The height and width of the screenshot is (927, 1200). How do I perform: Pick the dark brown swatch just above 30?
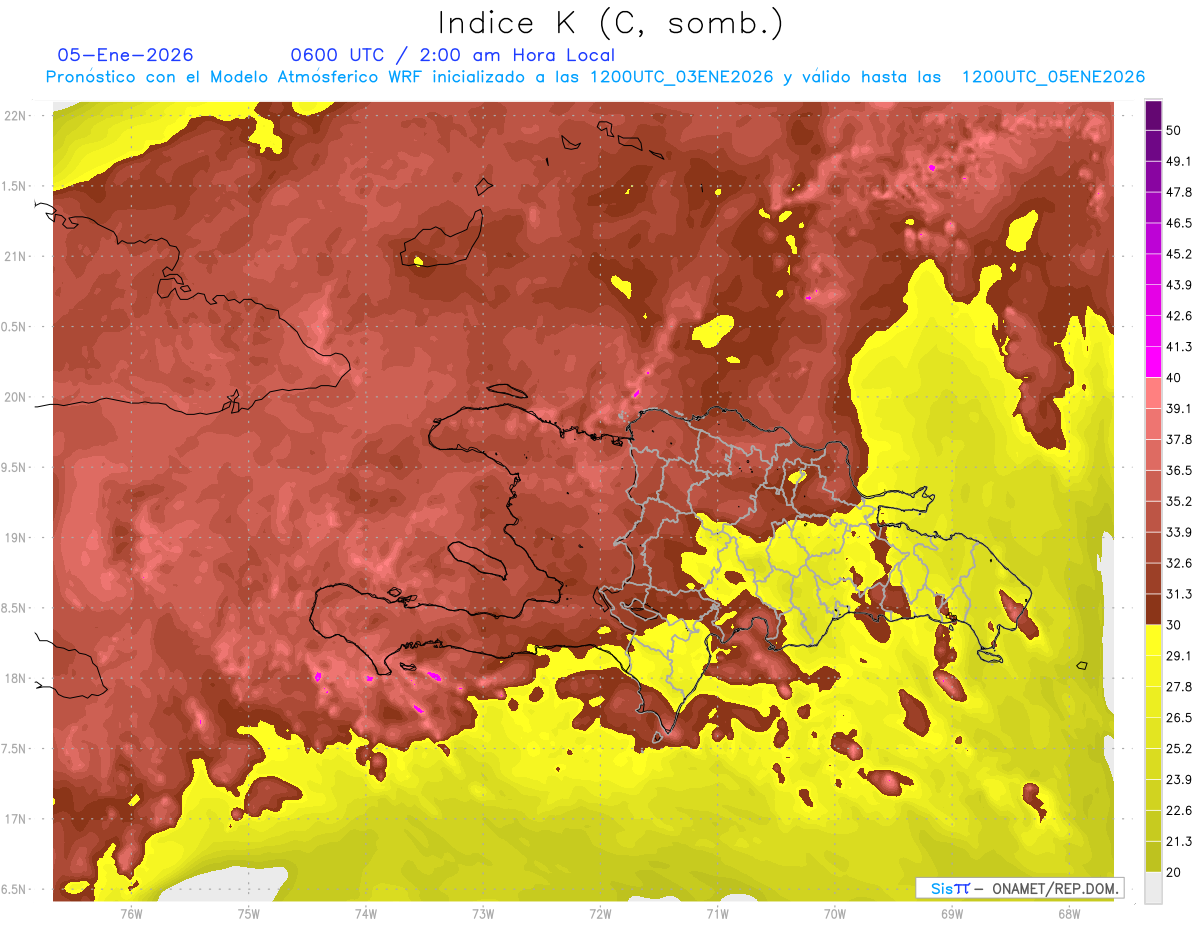pos(1153,609)
